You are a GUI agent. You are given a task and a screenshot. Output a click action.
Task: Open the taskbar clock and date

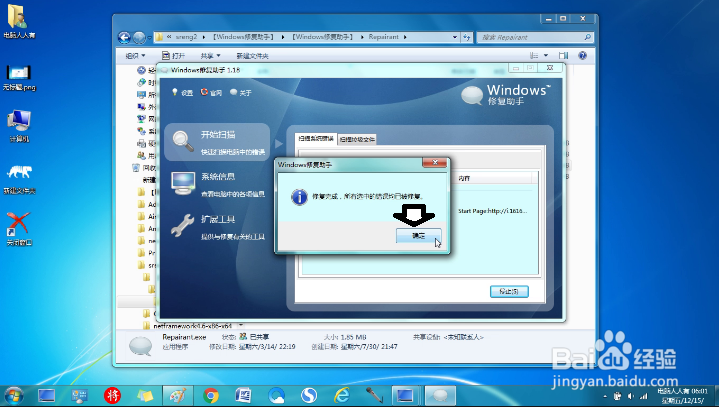click(x=683, y=396)
